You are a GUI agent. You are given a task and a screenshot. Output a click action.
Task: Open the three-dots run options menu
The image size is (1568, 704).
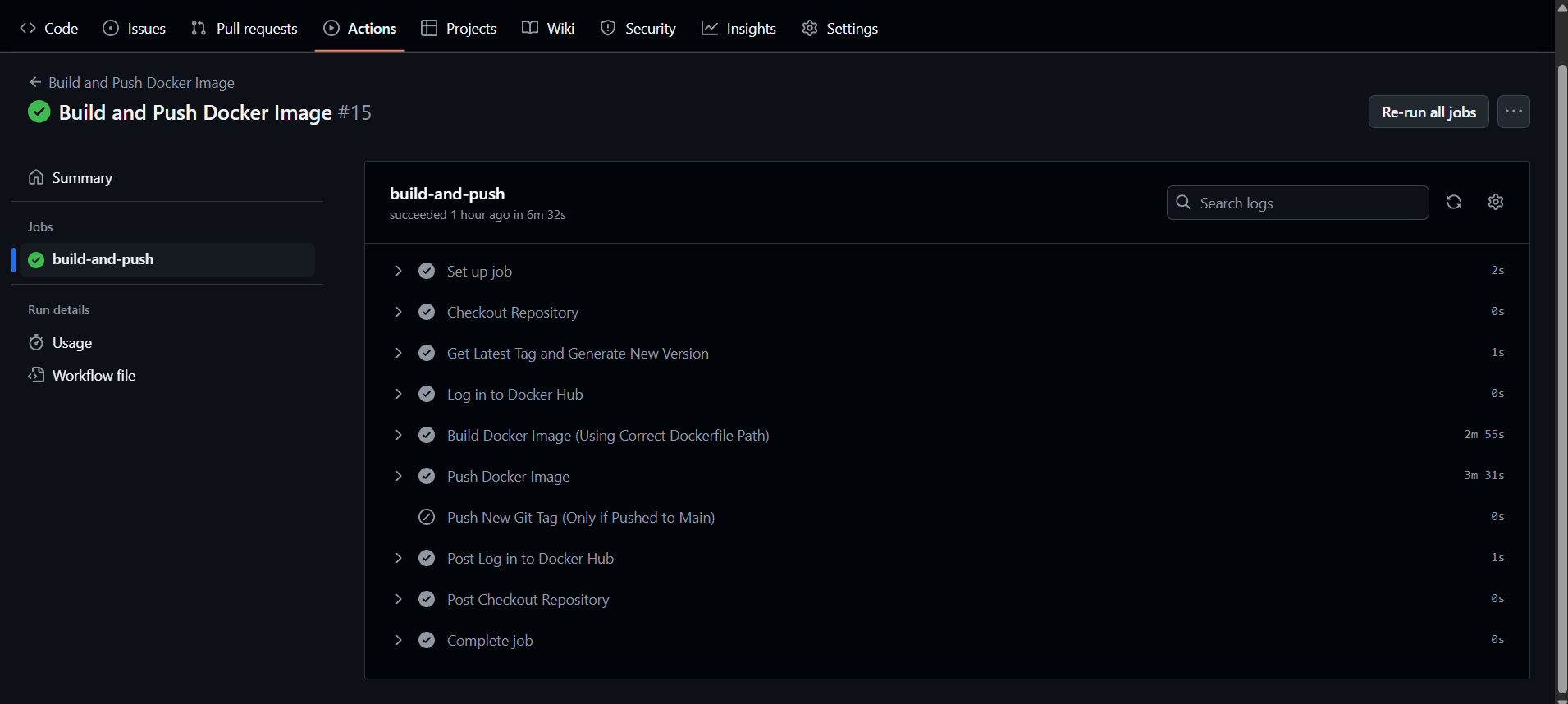(1514, 112)
